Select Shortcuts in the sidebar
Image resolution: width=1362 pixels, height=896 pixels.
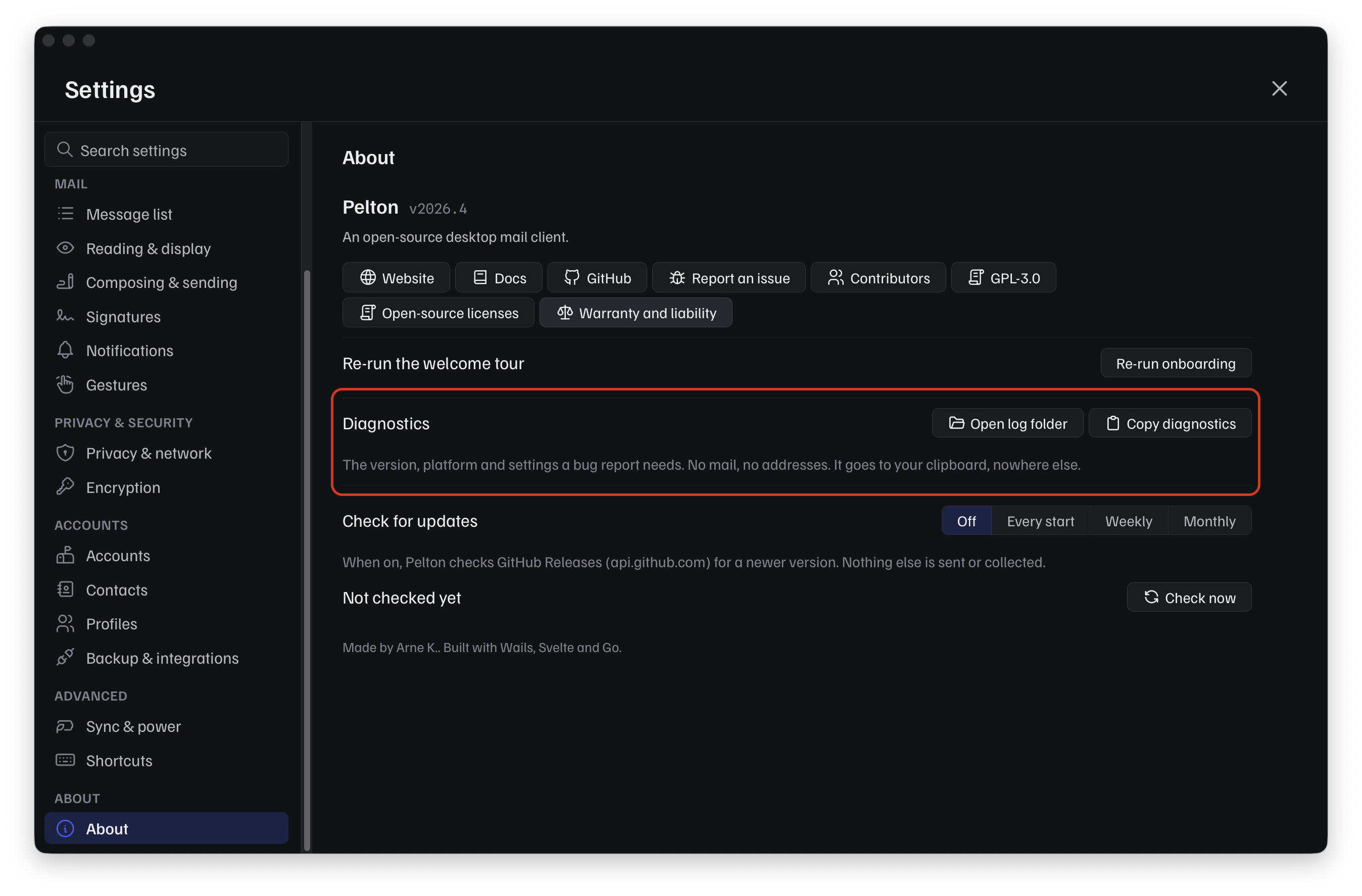[166, 760]
